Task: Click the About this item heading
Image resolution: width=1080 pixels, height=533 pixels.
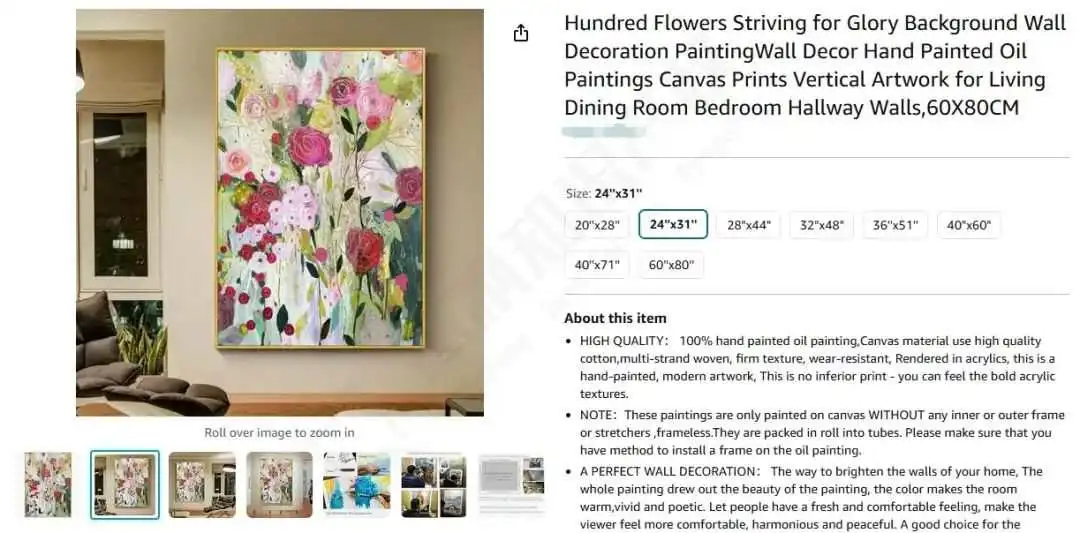Action: click(x=615, y=318)
